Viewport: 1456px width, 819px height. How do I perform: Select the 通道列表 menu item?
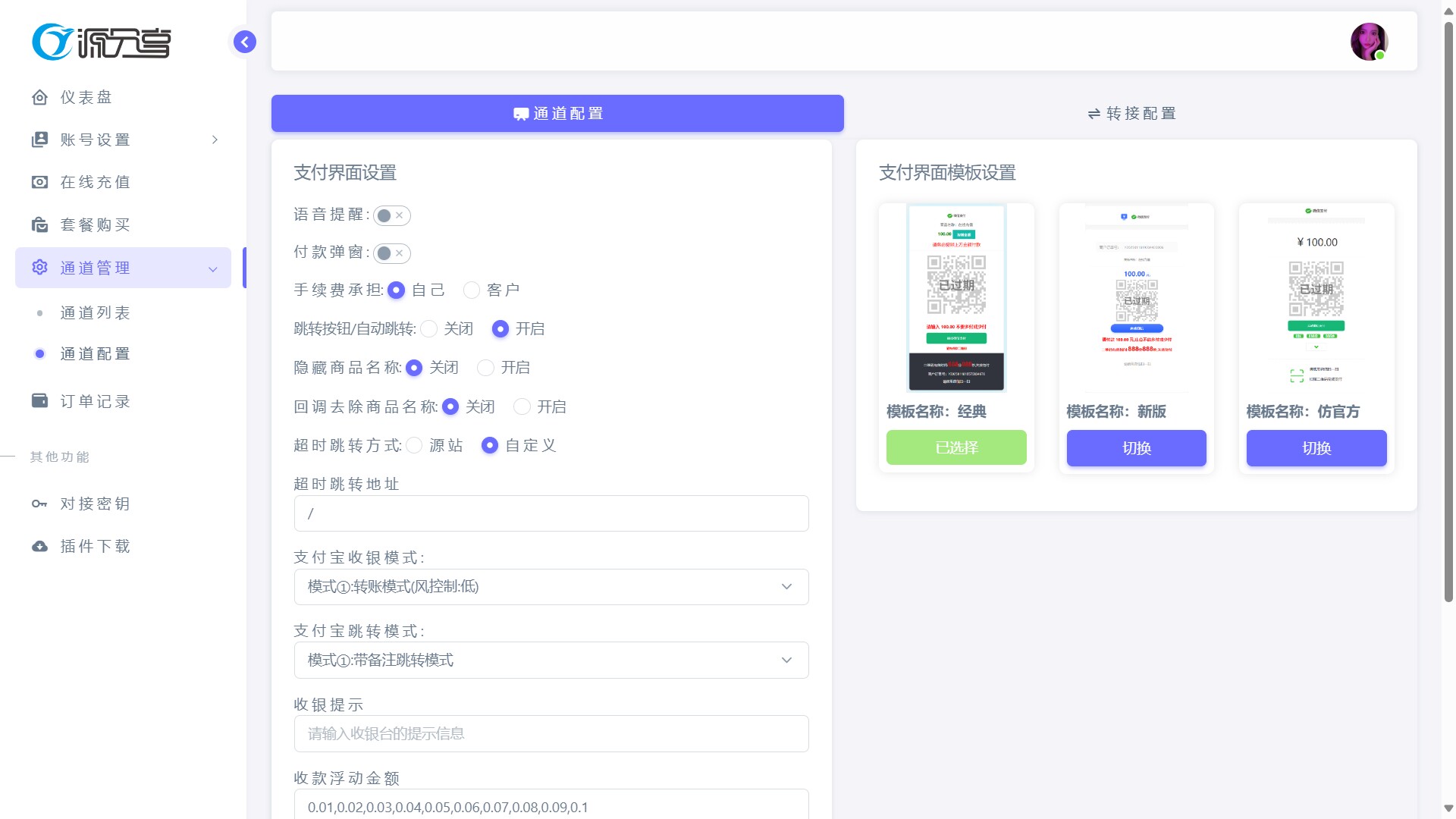click(x=96, y=312)
